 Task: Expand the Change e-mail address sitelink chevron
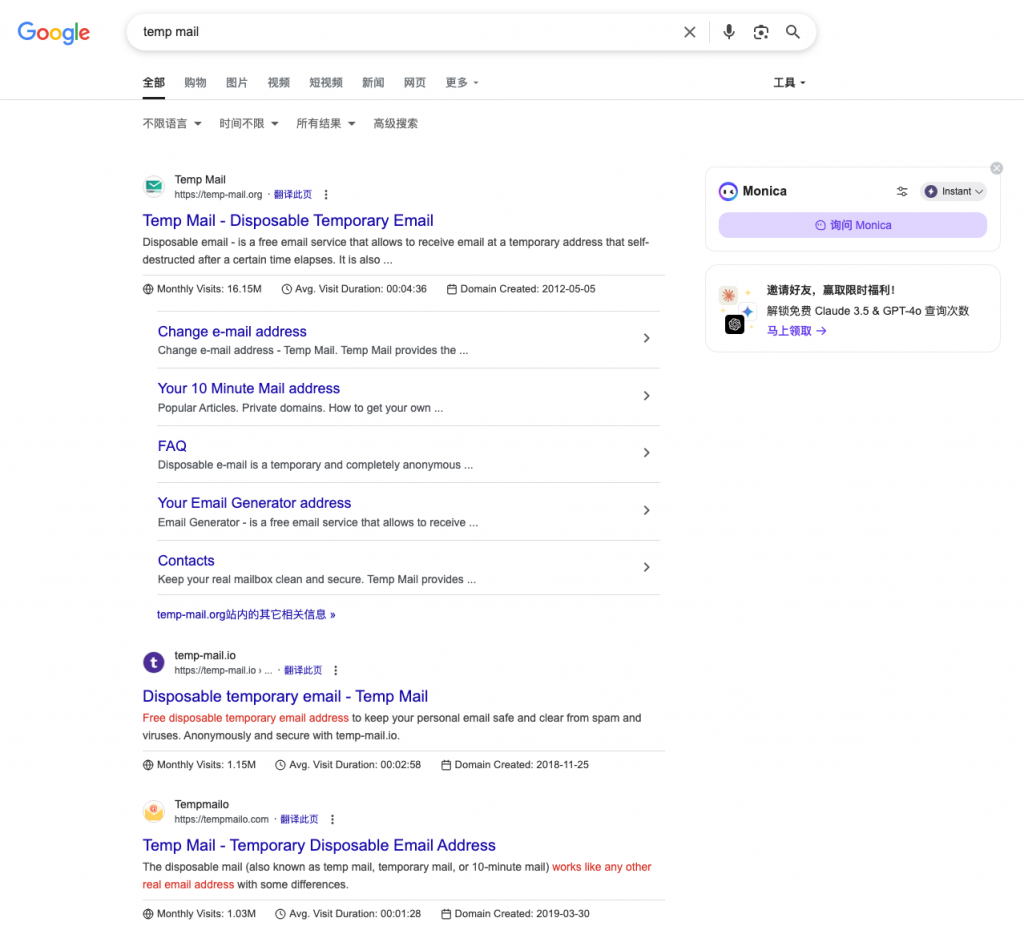point(647,338)
